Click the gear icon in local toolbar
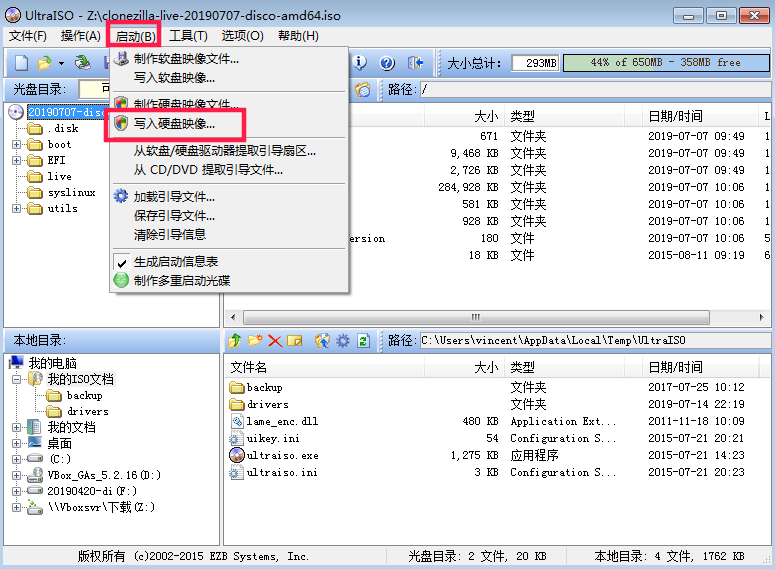 [x=343, y=340]
